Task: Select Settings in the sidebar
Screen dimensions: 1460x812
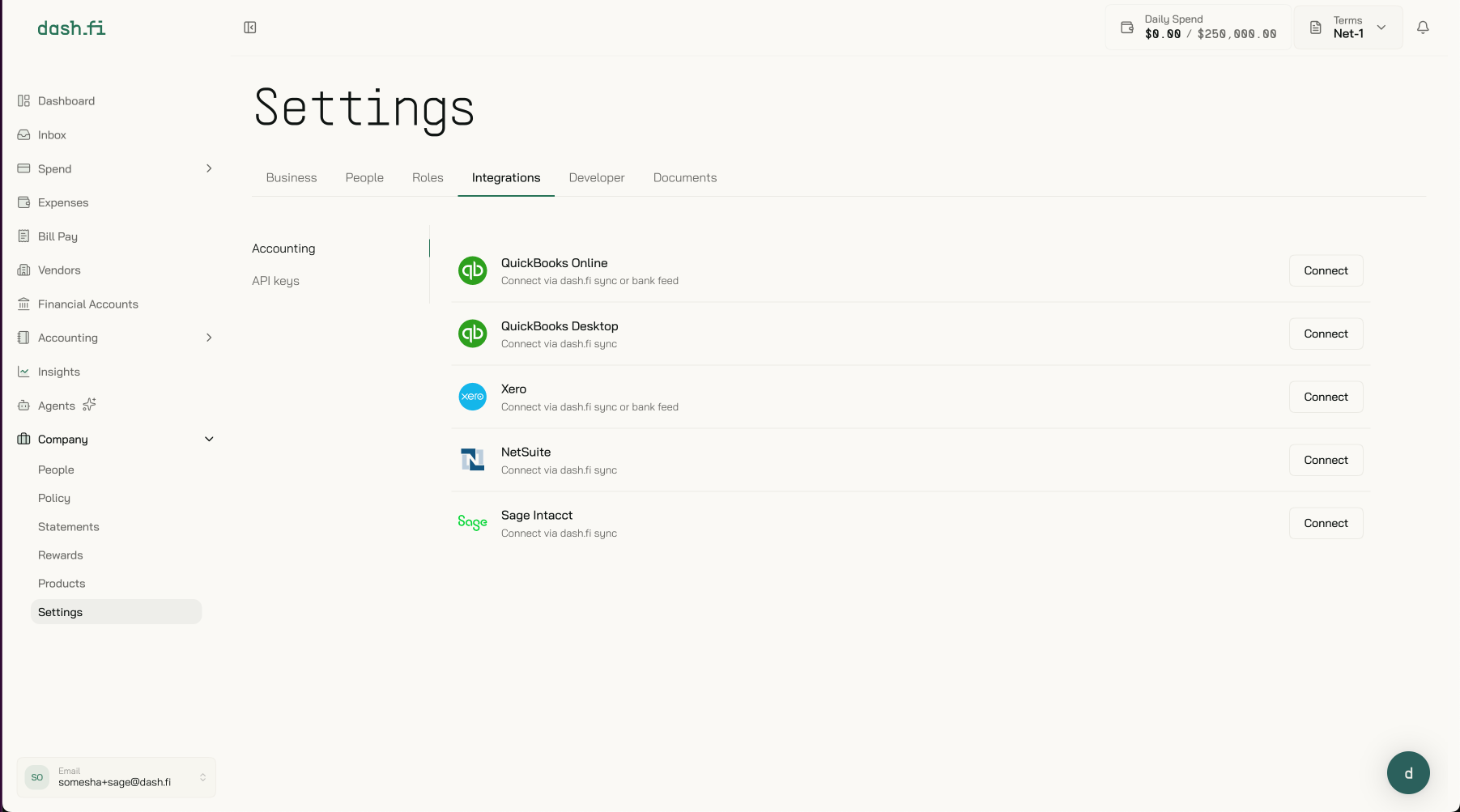Action: pyautogui.click(x=116, y=612)
